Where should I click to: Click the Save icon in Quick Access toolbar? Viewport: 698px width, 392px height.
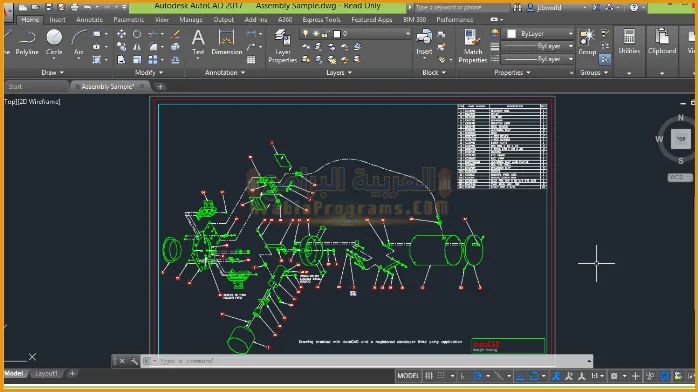click(49, 7)
